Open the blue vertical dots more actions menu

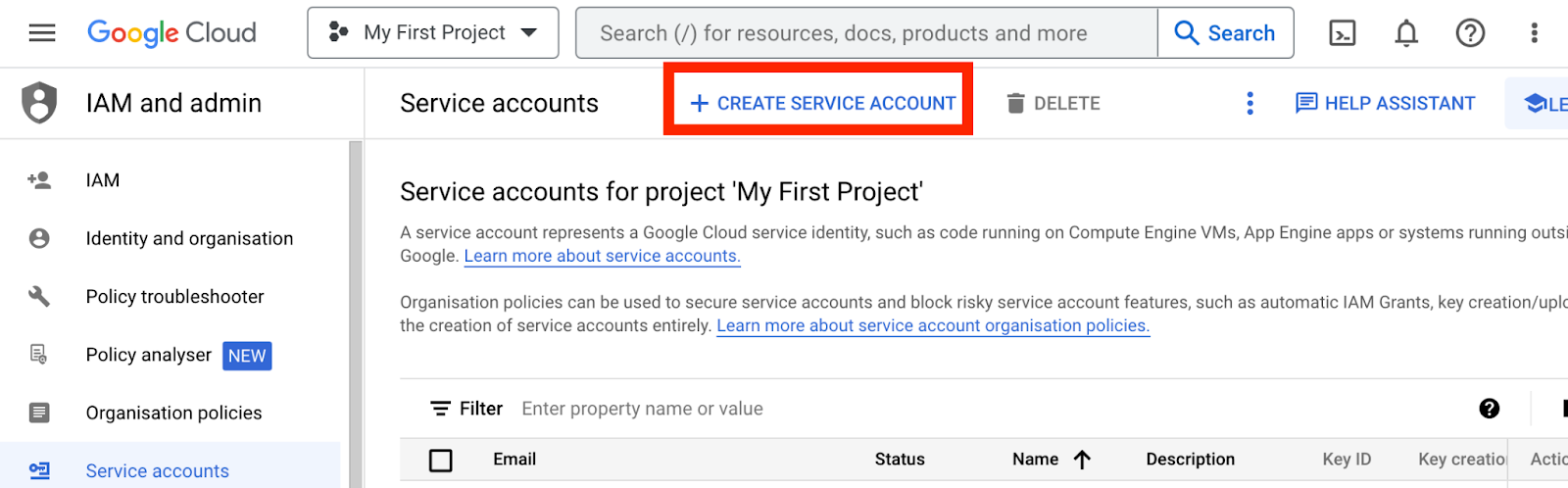pyautogui.click(x=1249, y=103)
